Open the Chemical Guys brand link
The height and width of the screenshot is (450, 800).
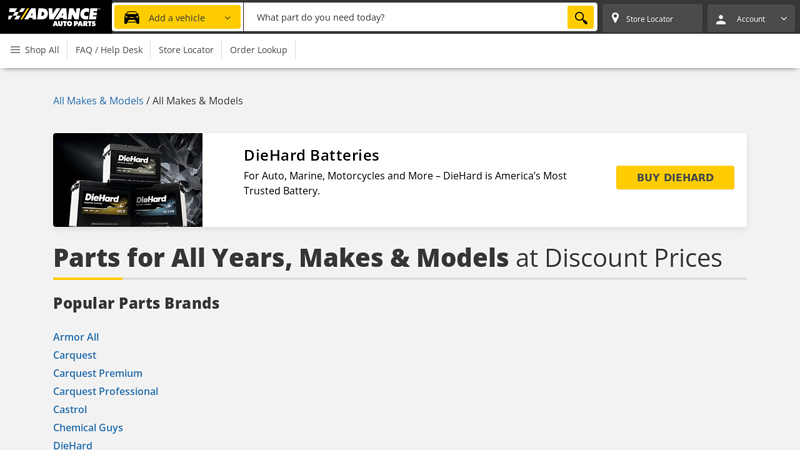[x=88, y=428]
